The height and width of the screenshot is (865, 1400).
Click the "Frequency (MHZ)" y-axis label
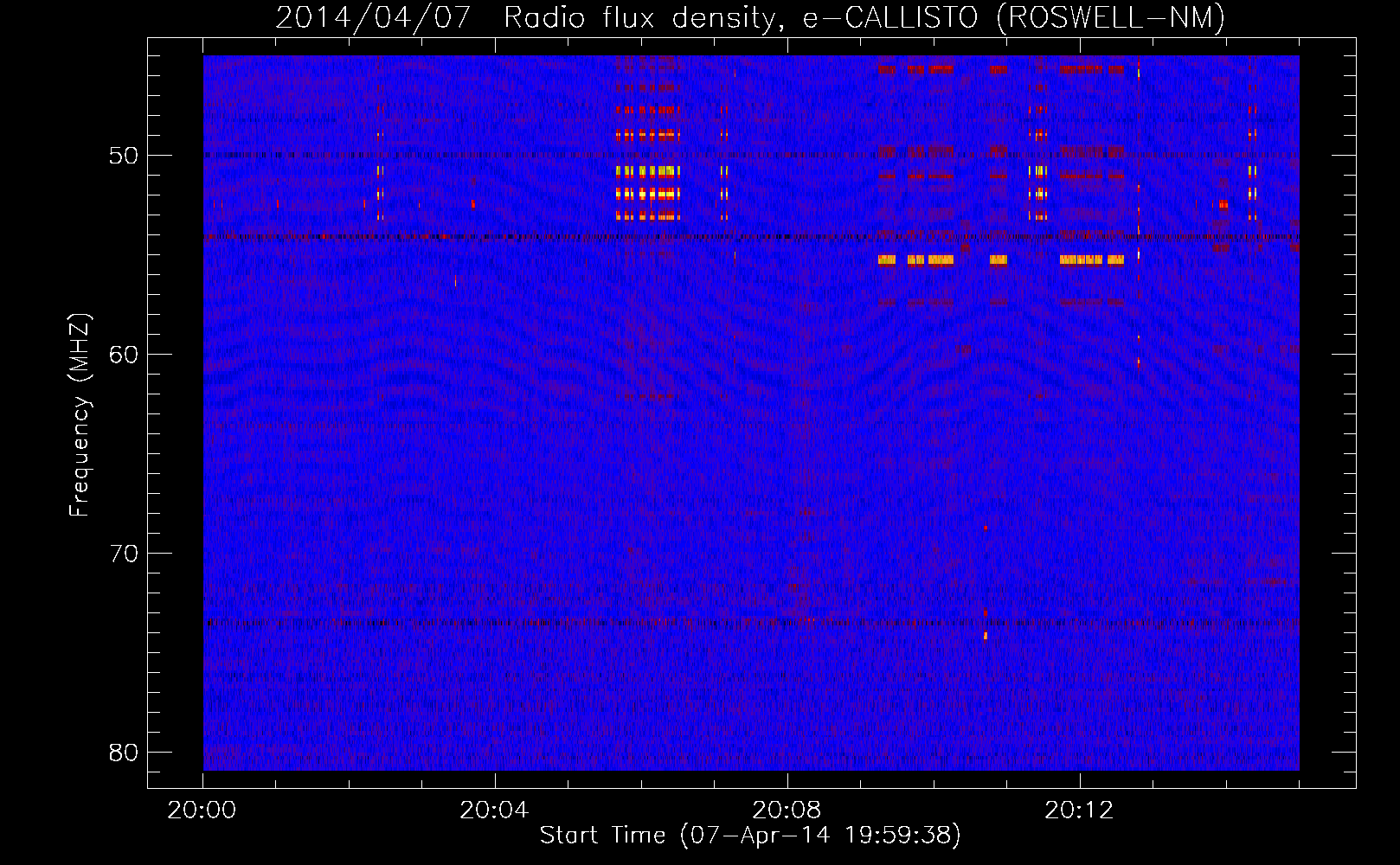coord(80,415)
